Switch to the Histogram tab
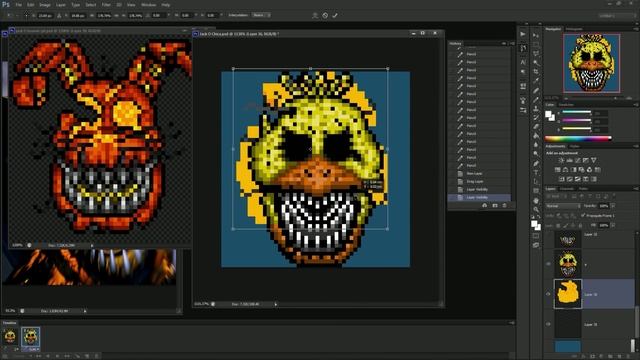The width and height of the screenshot is (640, 360). point(573,29)
